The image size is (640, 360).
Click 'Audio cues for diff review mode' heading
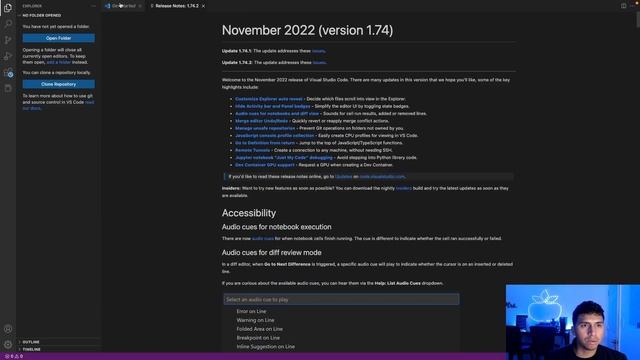tap(271, 253)
